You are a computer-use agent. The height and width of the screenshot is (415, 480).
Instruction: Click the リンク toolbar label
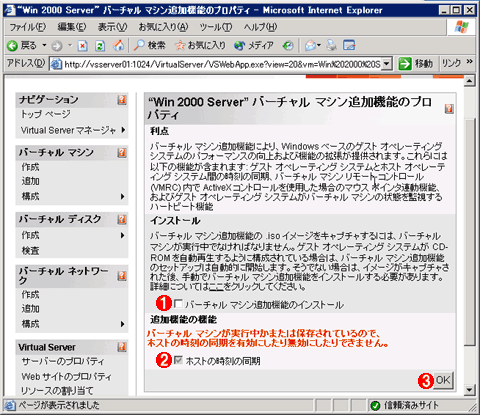pyautogui.click(x=451, y=63)
